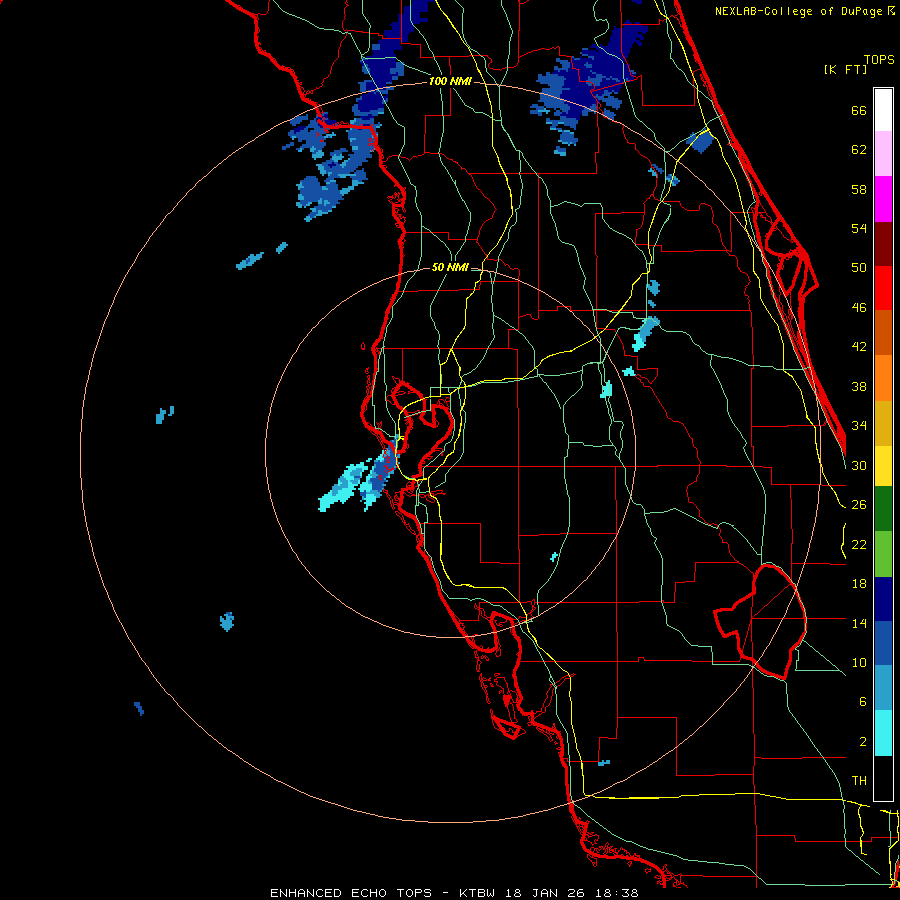Pick the medium blue legend swatch
900x900 pixels.
[883, 643]
